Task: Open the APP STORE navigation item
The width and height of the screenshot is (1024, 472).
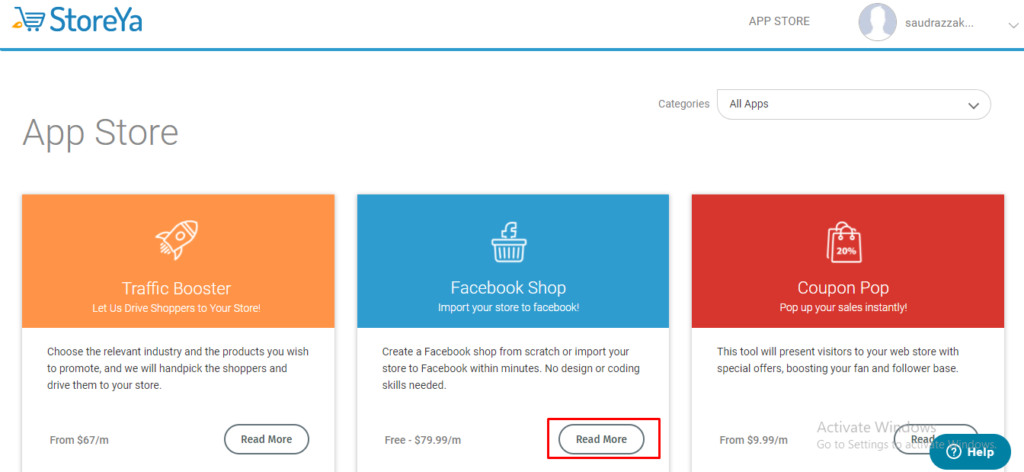Action: (x=779, y=22)
